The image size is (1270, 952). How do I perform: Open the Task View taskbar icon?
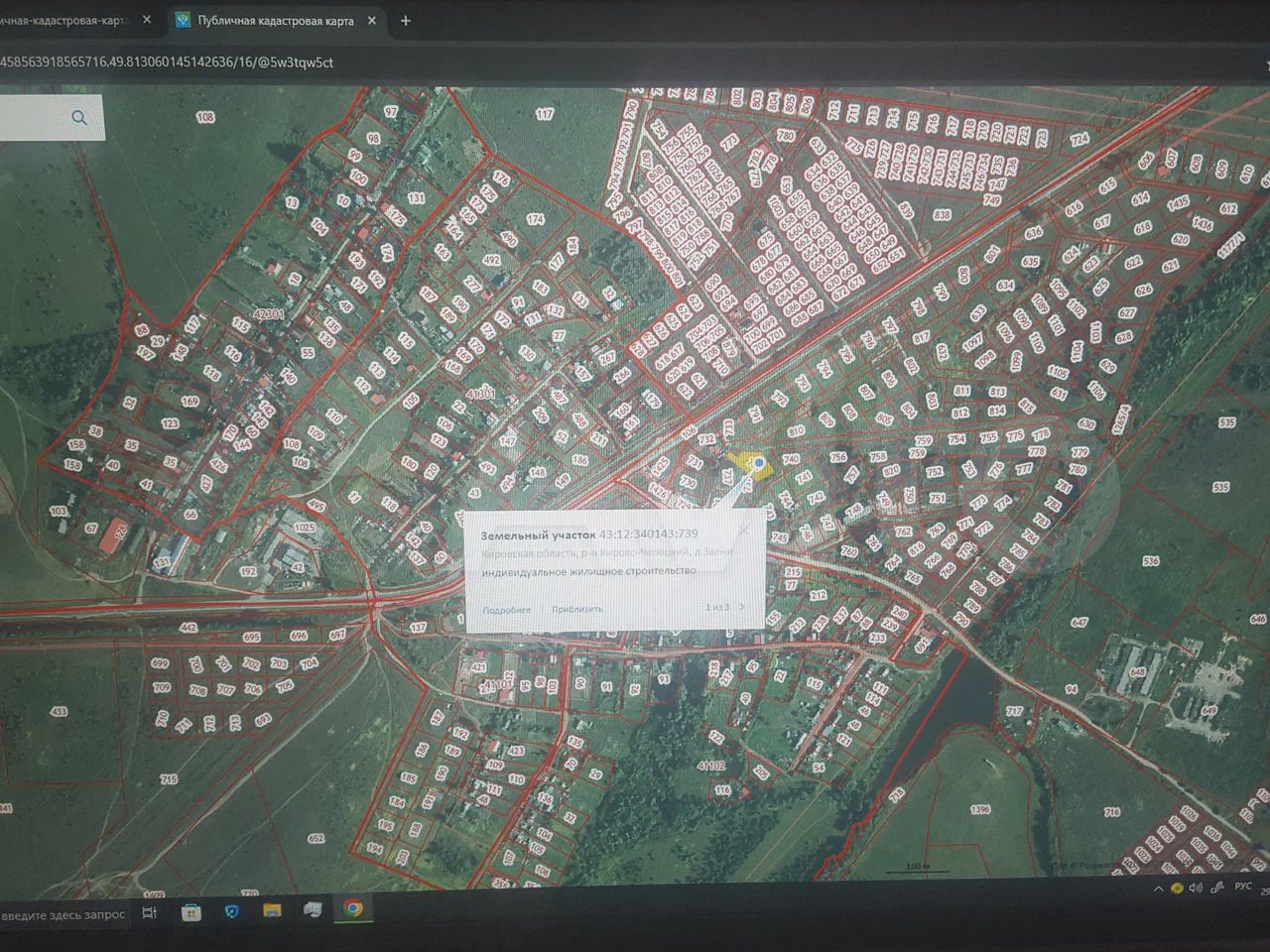point(150,913)
